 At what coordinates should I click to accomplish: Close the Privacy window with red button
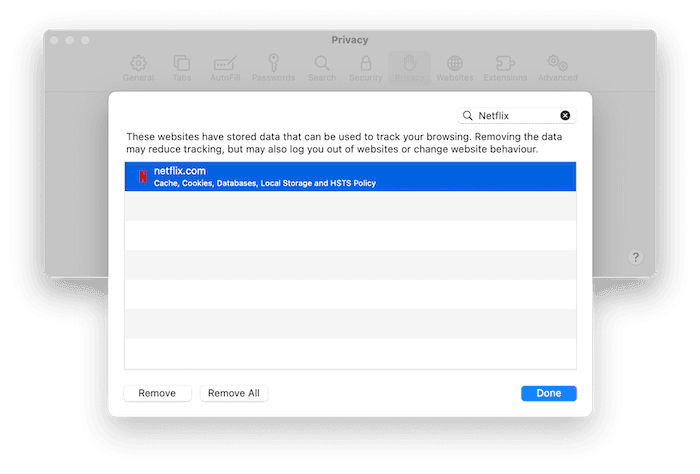[x=54, y=40]
